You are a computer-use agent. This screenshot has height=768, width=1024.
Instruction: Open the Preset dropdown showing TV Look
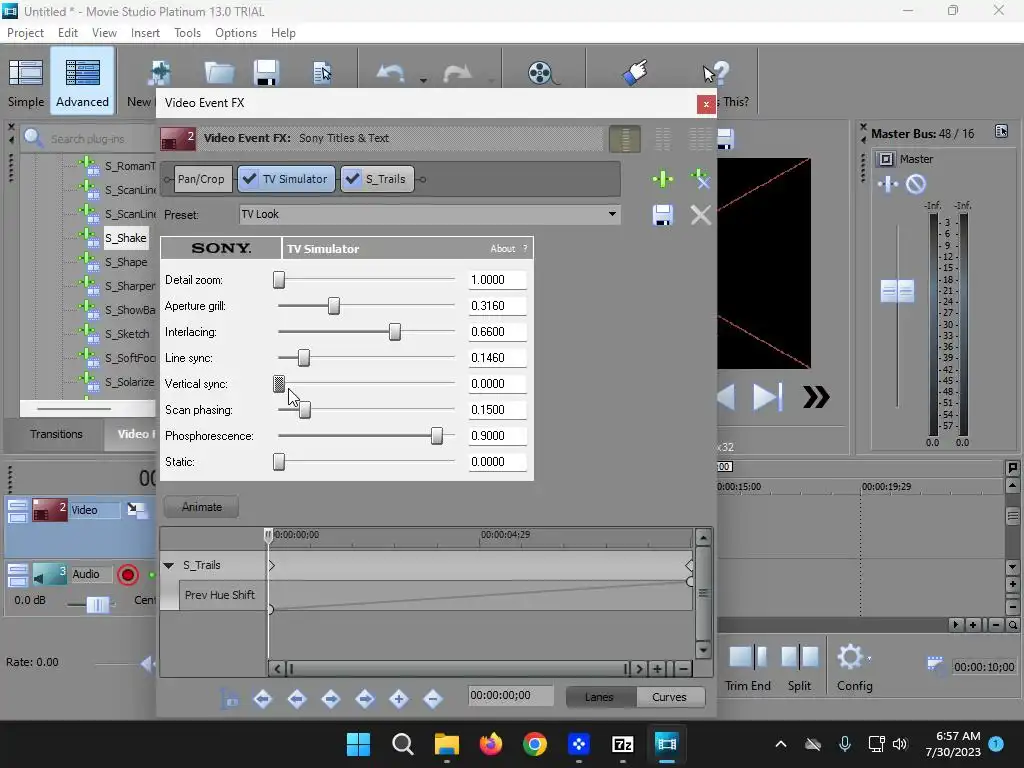click(430, 214)
